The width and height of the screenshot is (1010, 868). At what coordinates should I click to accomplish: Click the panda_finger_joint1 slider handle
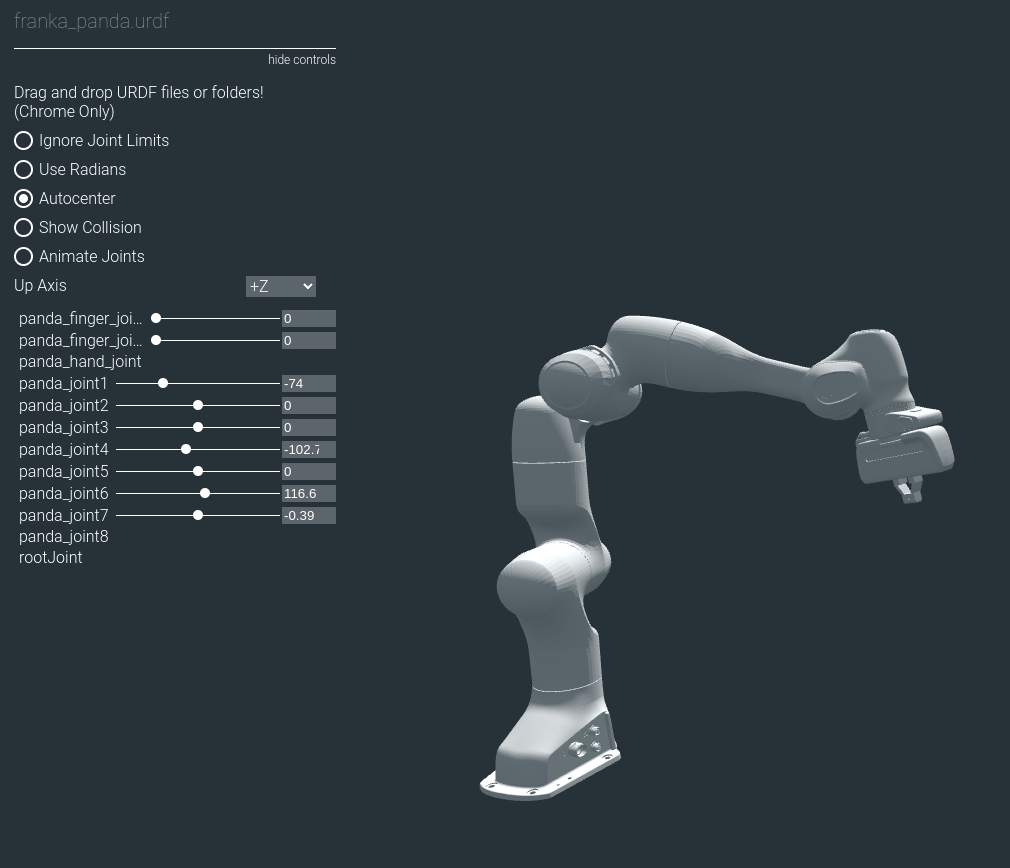pos(156,318)
